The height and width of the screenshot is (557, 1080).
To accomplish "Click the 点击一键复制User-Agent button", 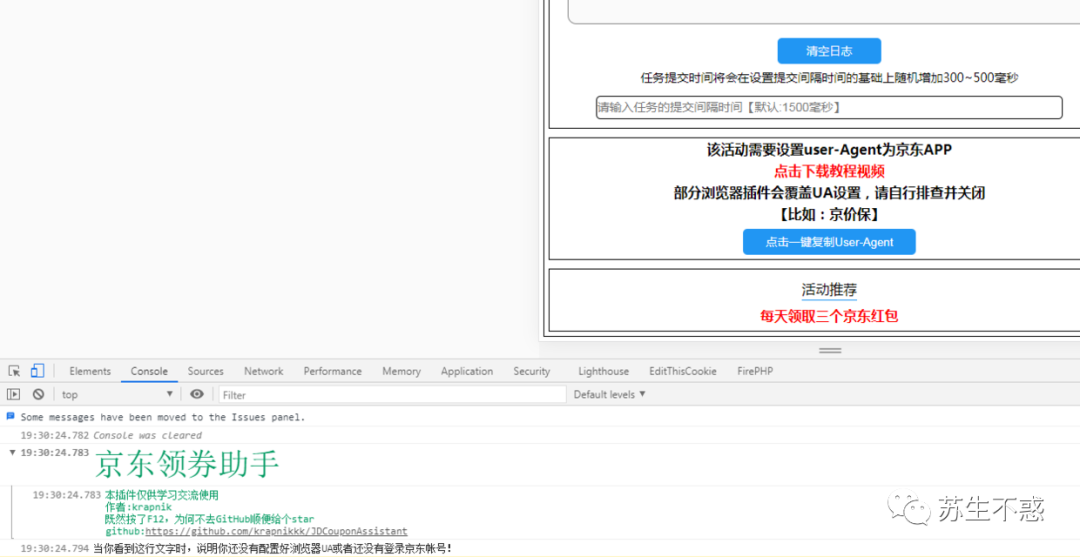I will coord(829,242).
